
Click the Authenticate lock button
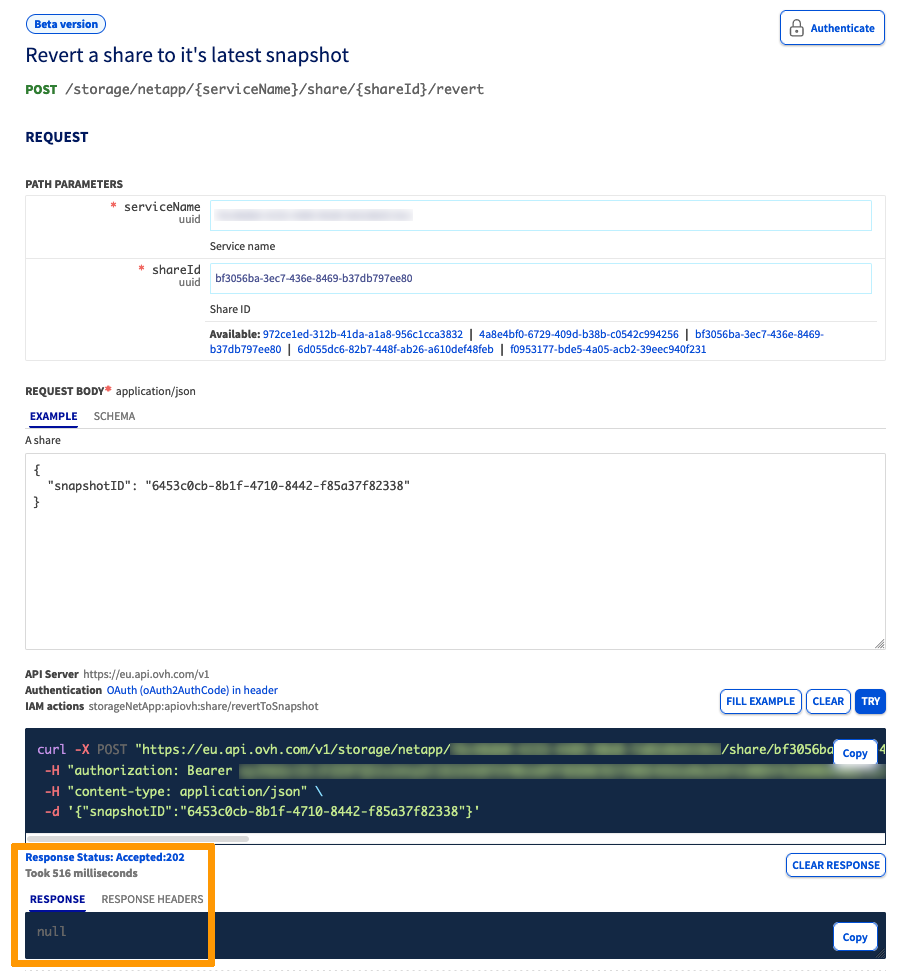(832, 28)
